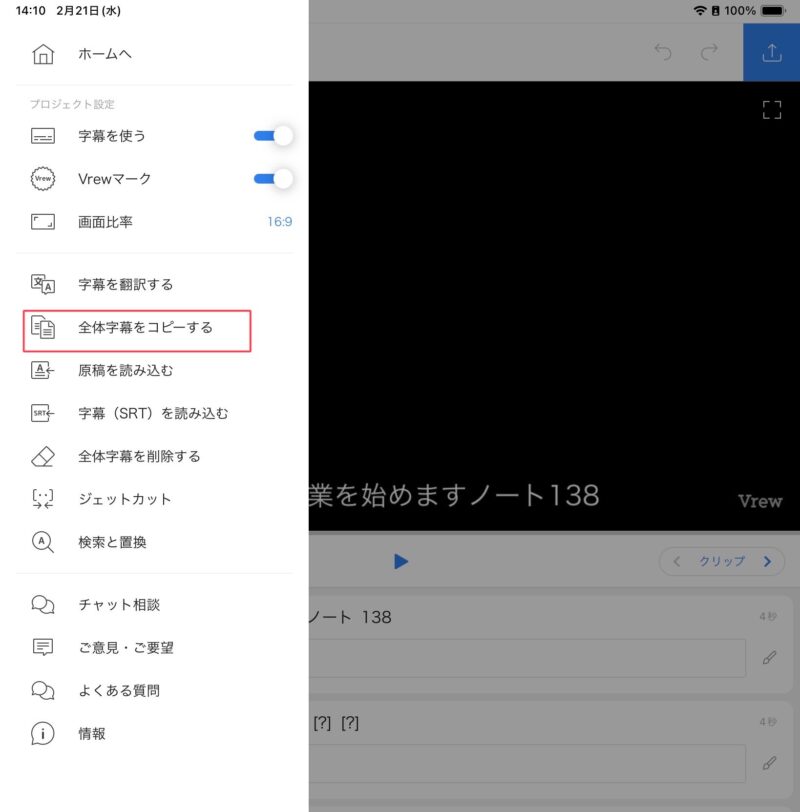Click the aspect ratio frame icon
Screen dimensions: 800x812
click(43, 222)
